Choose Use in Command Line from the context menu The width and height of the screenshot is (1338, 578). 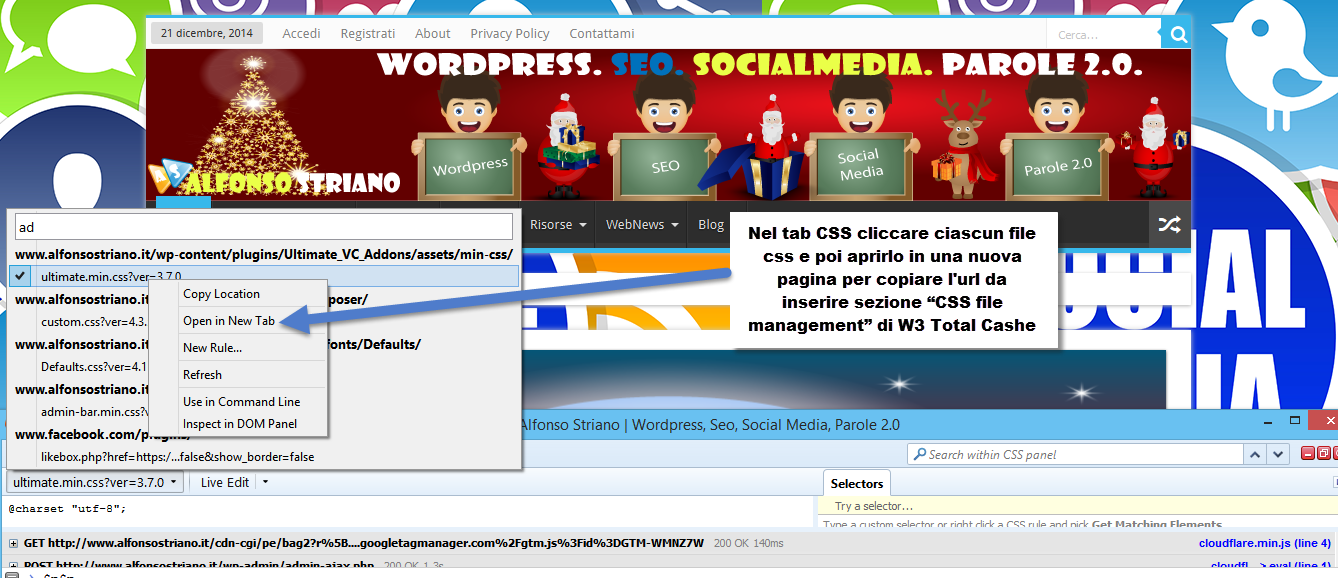coord(241,402)
